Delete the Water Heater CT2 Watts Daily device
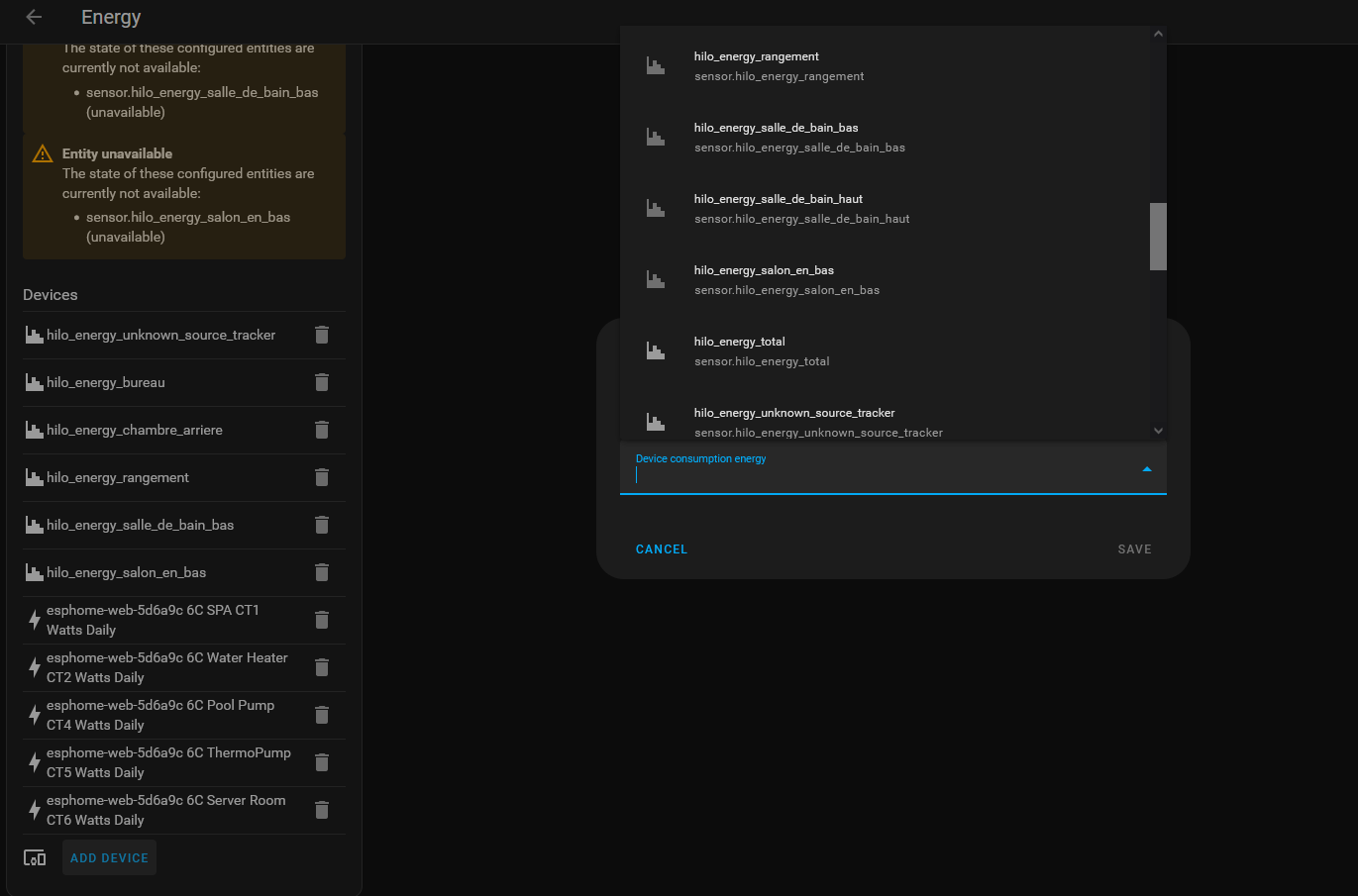Image resolution: width=1358 pixels, height=896 pixels. coord(321,666)
